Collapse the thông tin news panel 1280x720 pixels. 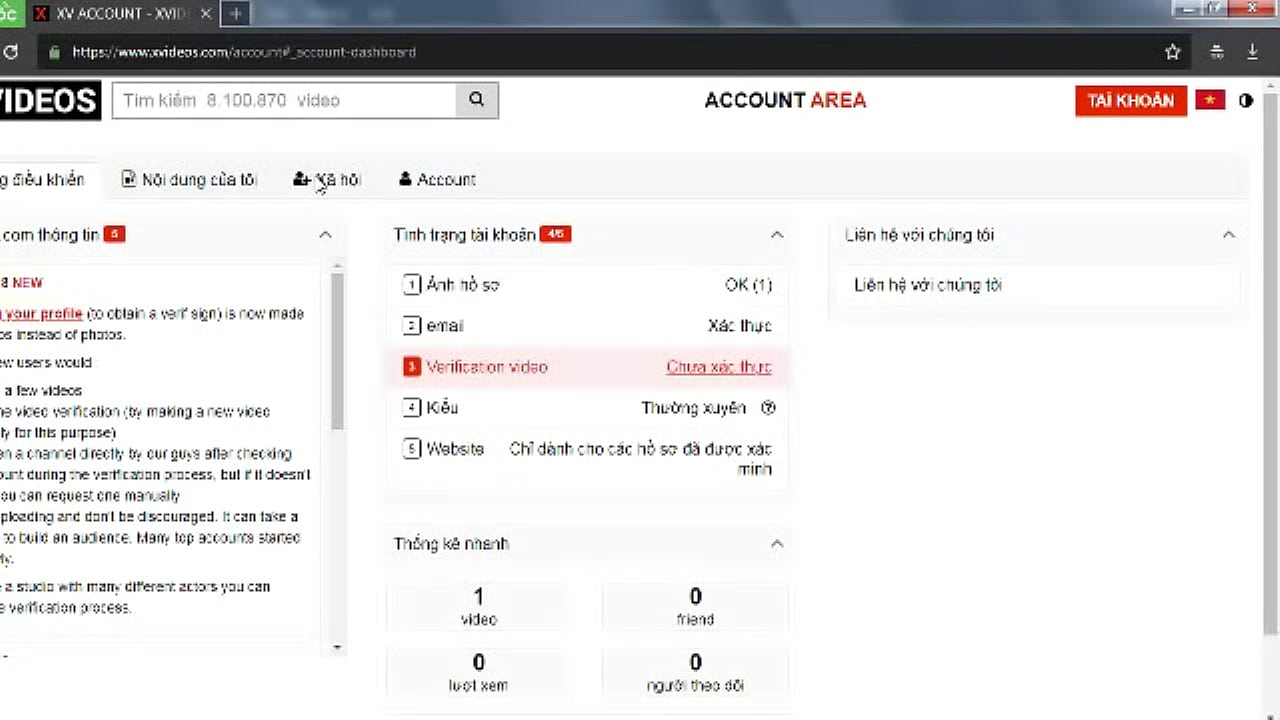click(x=325, y=235)
